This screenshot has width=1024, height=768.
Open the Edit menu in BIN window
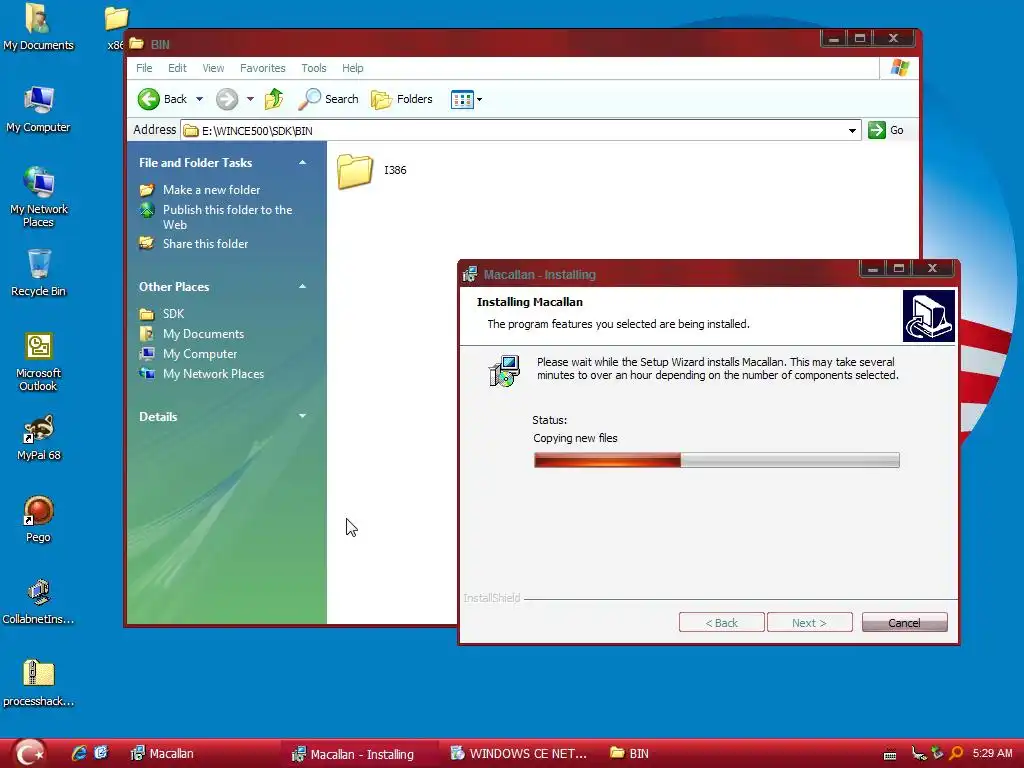[x=177, y=68]
